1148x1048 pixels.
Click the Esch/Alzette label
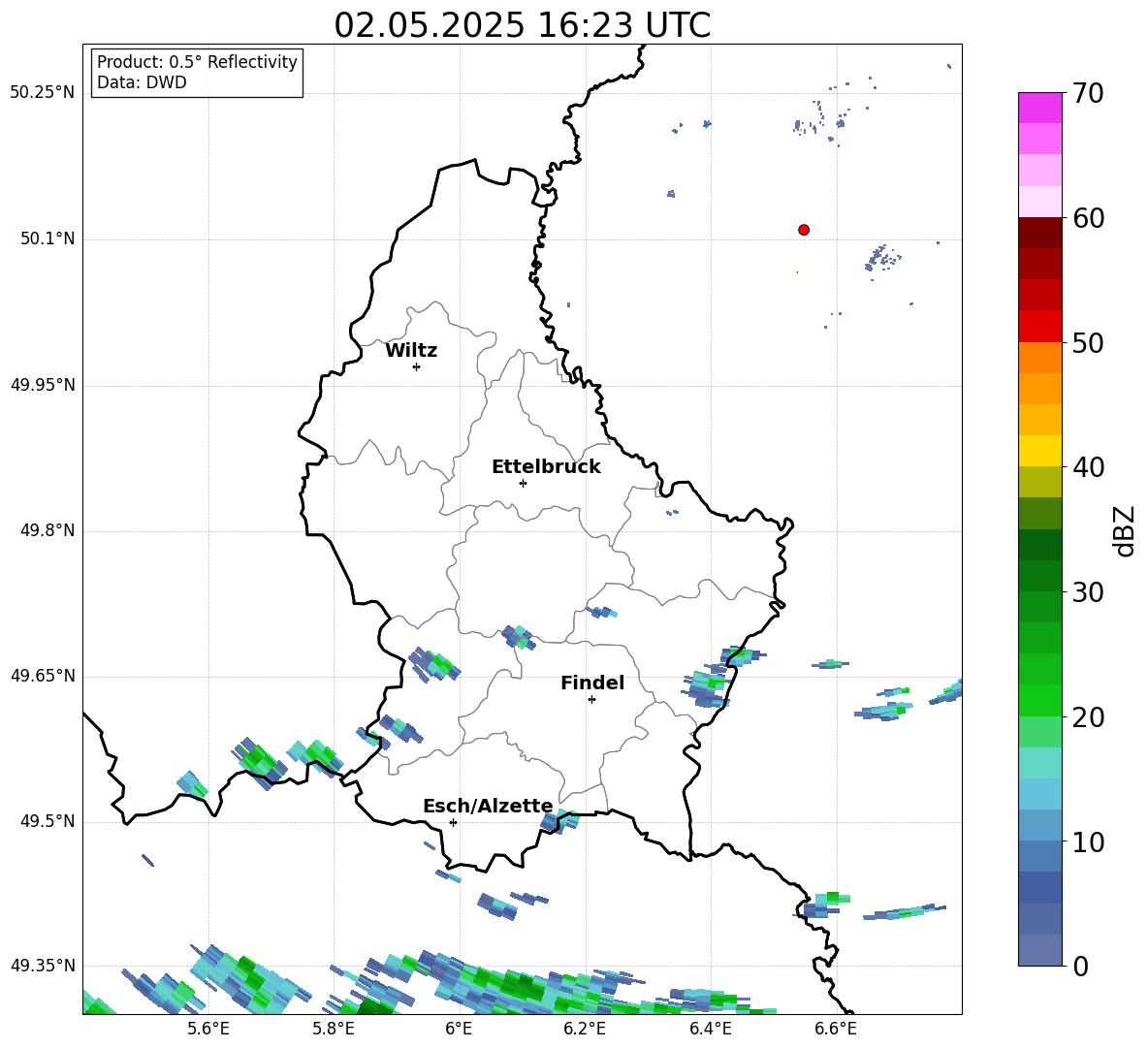coord(488,806)
